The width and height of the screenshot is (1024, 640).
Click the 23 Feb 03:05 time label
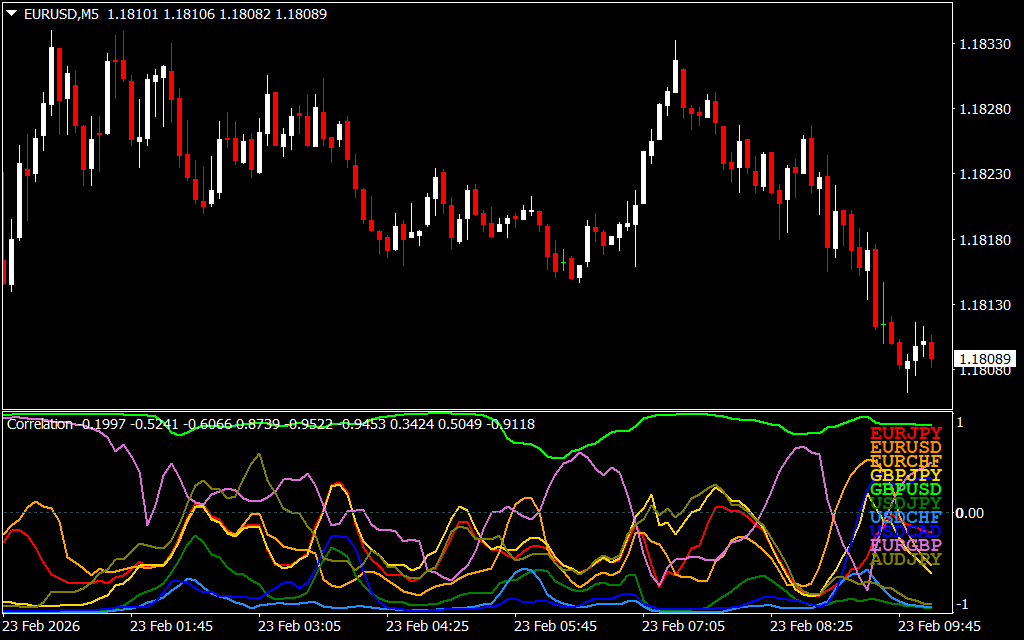point(300,626)
